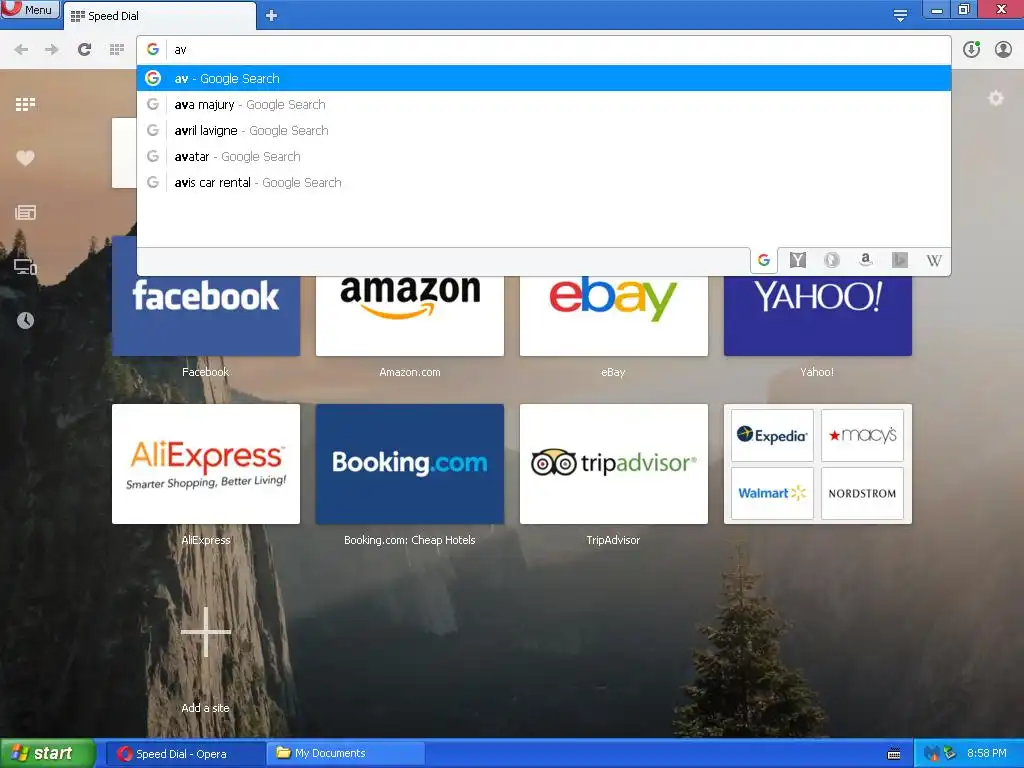This screenshot has width=1024, height=768.
Task: Reload the page
Action: (84, 50)
